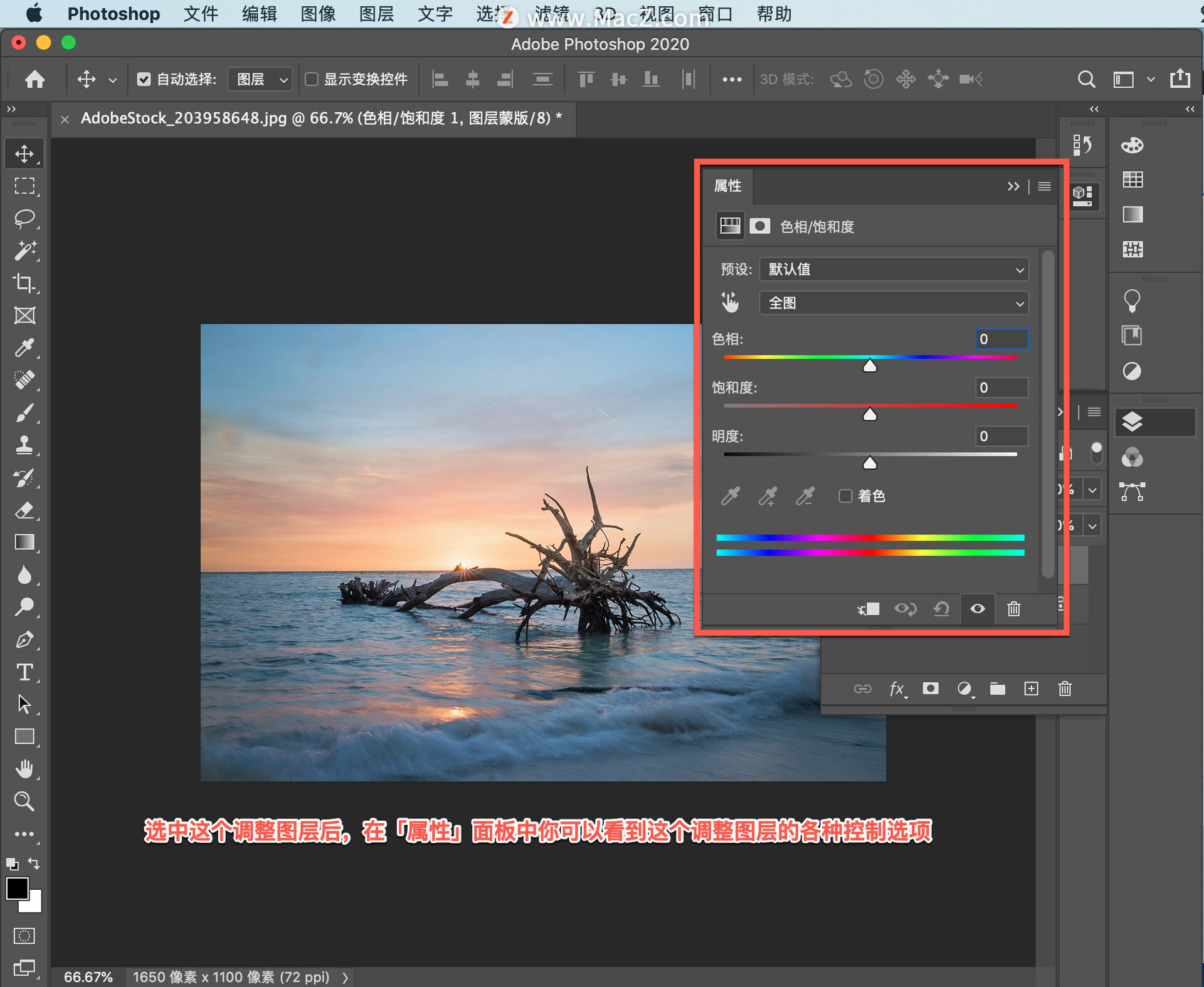
Task: Click the Lightness slider handle
Action: click(869, 462)
